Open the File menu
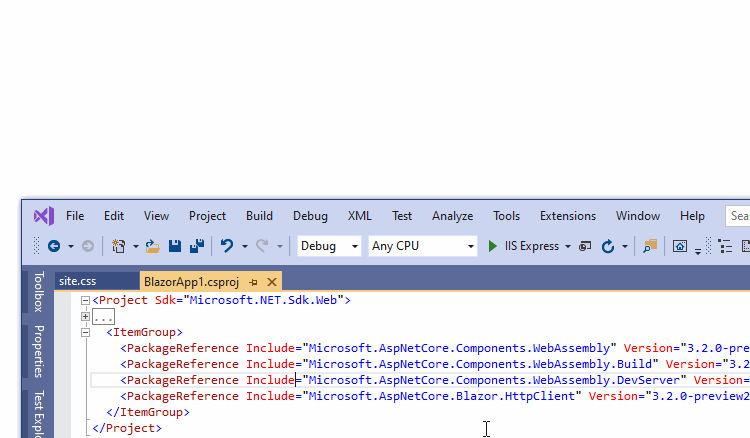Viewport: 750px width, 438px height. coord(75,216)
